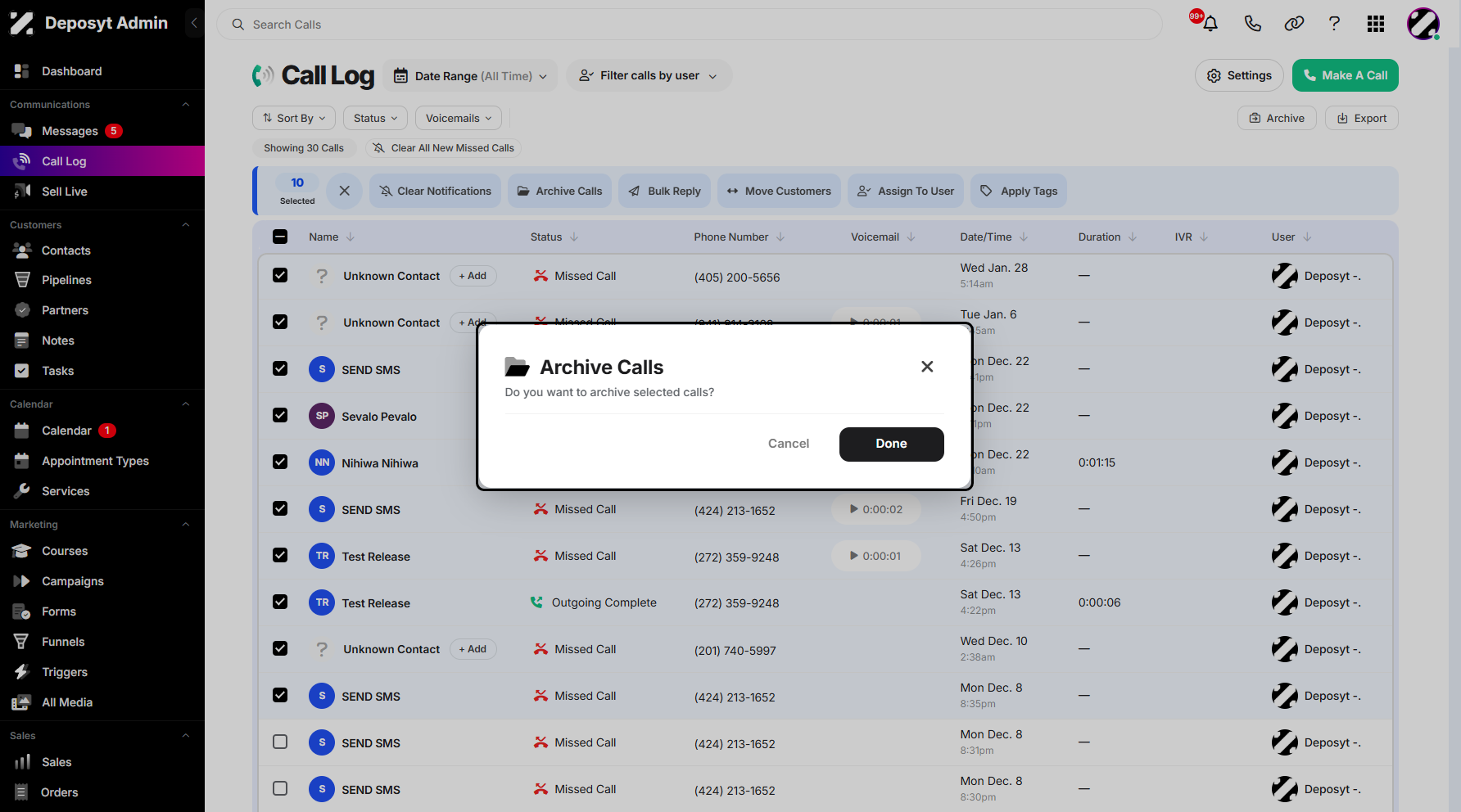
Task: Uncheck the Nihiwa Nihiwa row checkbox
Action: (x=280, y=462)
